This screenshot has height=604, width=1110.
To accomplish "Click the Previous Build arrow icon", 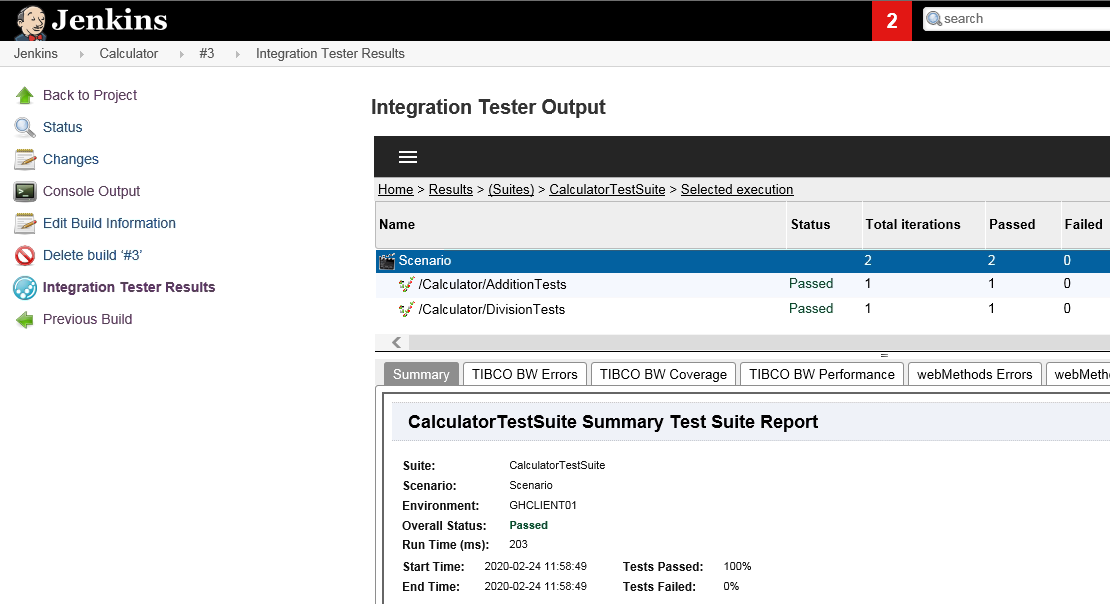I will pos(25,320).
